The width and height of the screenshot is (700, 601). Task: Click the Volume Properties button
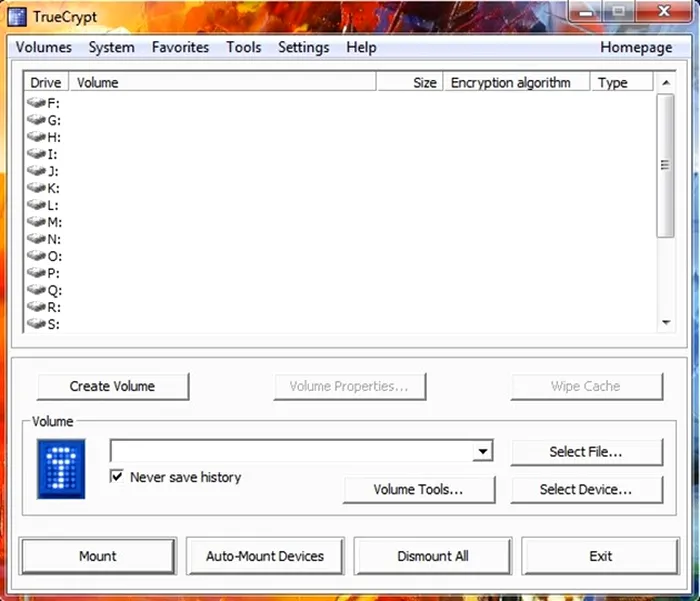coord(350,386)
